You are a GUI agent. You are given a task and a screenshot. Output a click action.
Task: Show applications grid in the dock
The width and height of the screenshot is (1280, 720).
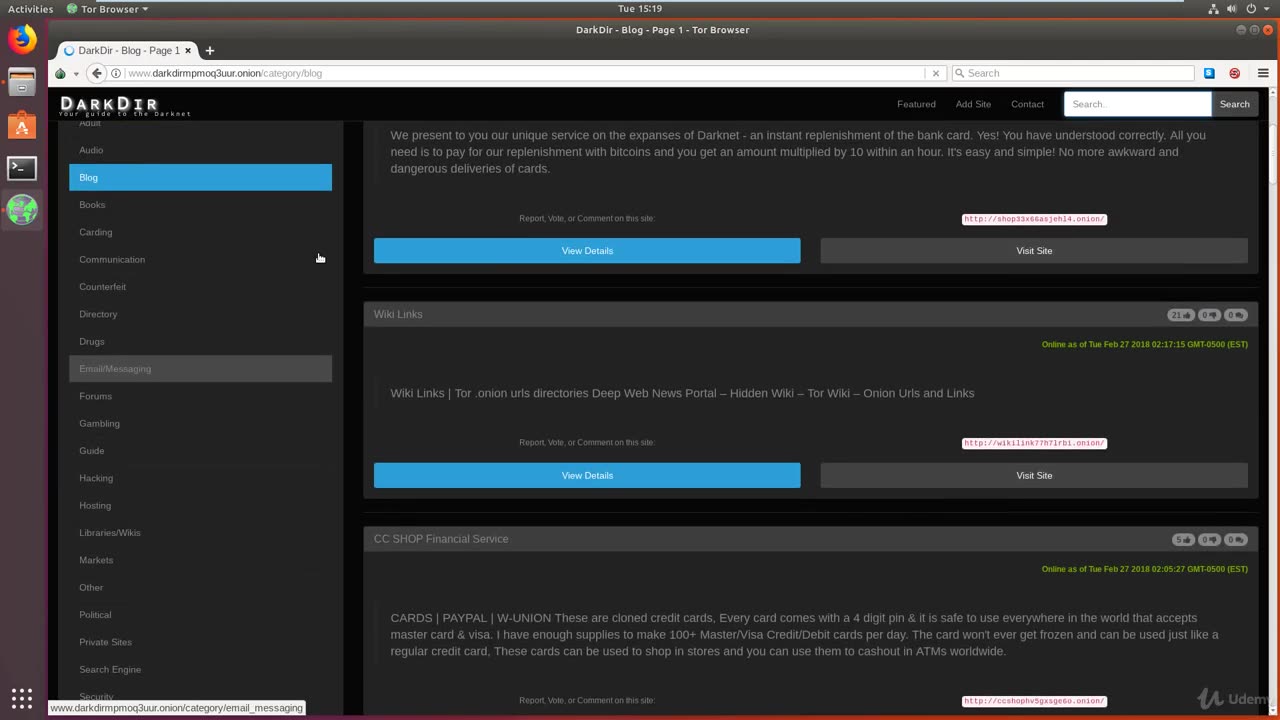(22, 698)
